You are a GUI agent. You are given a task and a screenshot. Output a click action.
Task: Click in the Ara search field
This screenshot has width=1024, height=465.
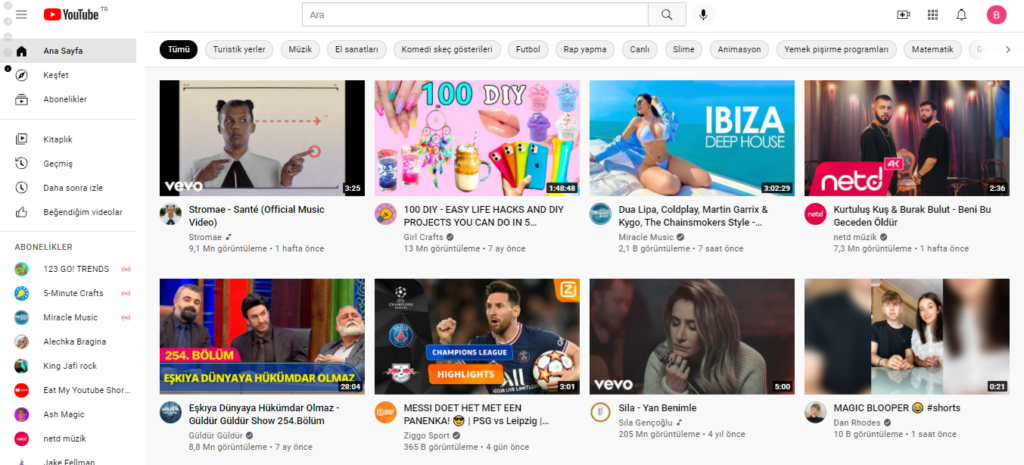pyautogui.click(x=475, y=14)
